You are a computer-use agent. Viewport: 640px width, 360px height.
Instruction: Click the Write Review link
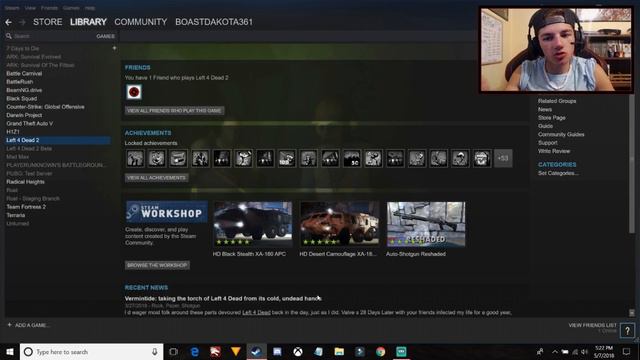click(x=554, y=151)
